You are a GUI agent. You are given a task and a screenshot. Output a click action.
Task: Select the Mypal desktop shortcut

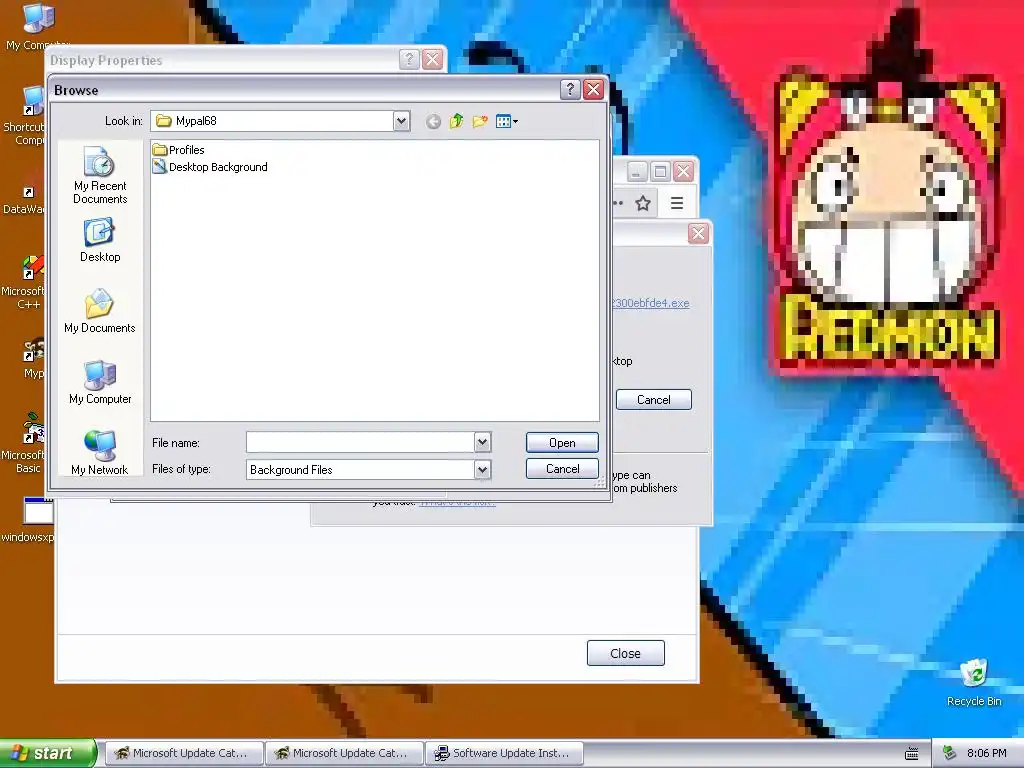coord(33,359)
